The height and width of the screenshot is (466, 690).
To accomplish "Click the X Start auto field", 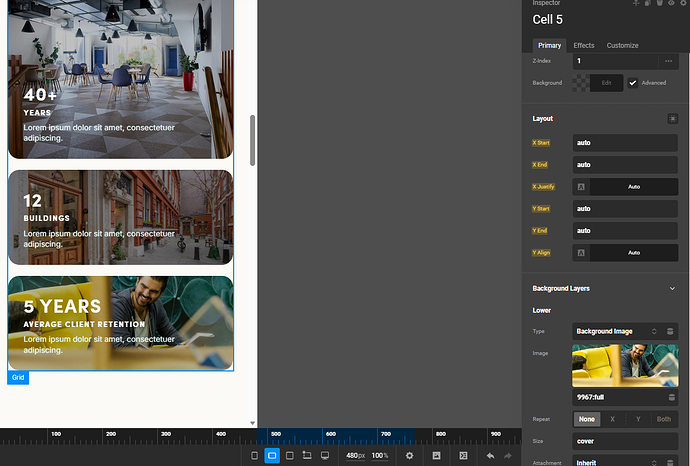I will coord(625,143).
